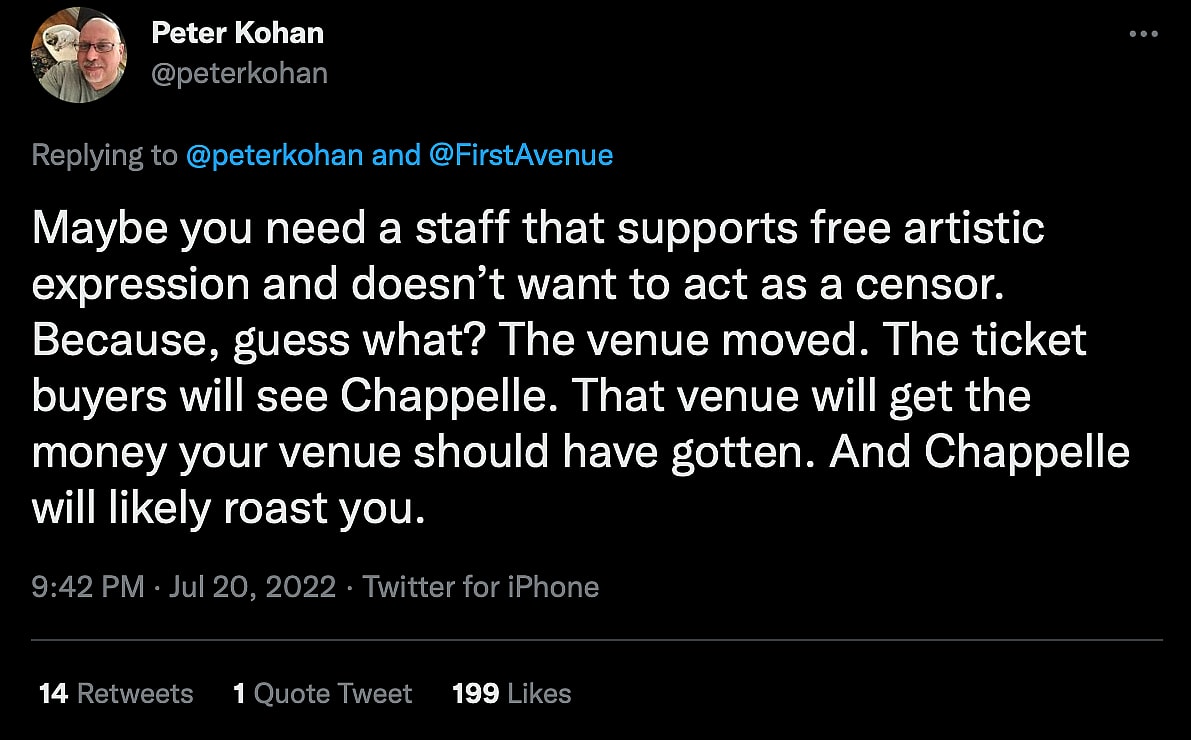Open @peterkohan mention in Replying to line
Image resolution: width=1191 pixels, height=740 pixels.
coord(273,155)
